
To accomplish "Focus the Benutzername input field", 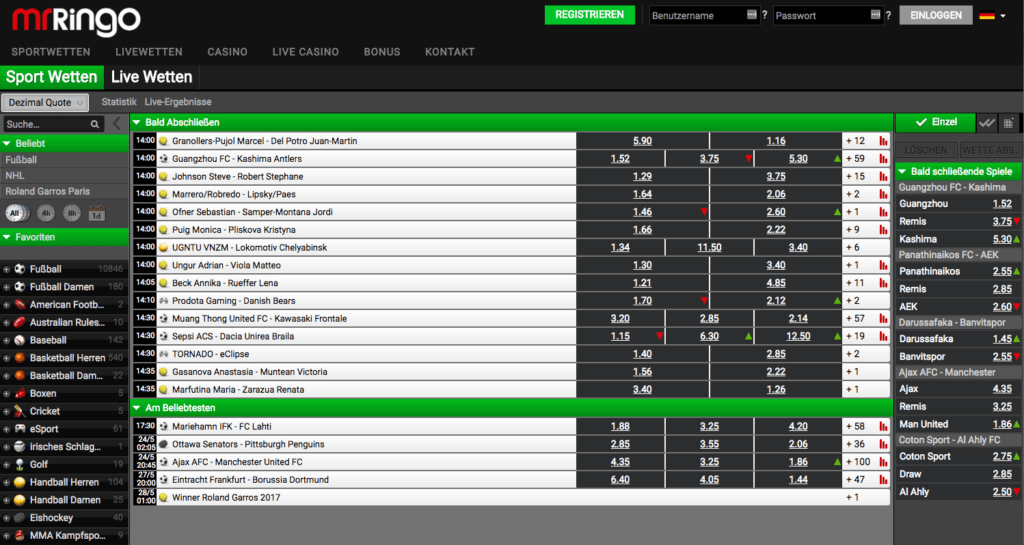I will (704, 15).
